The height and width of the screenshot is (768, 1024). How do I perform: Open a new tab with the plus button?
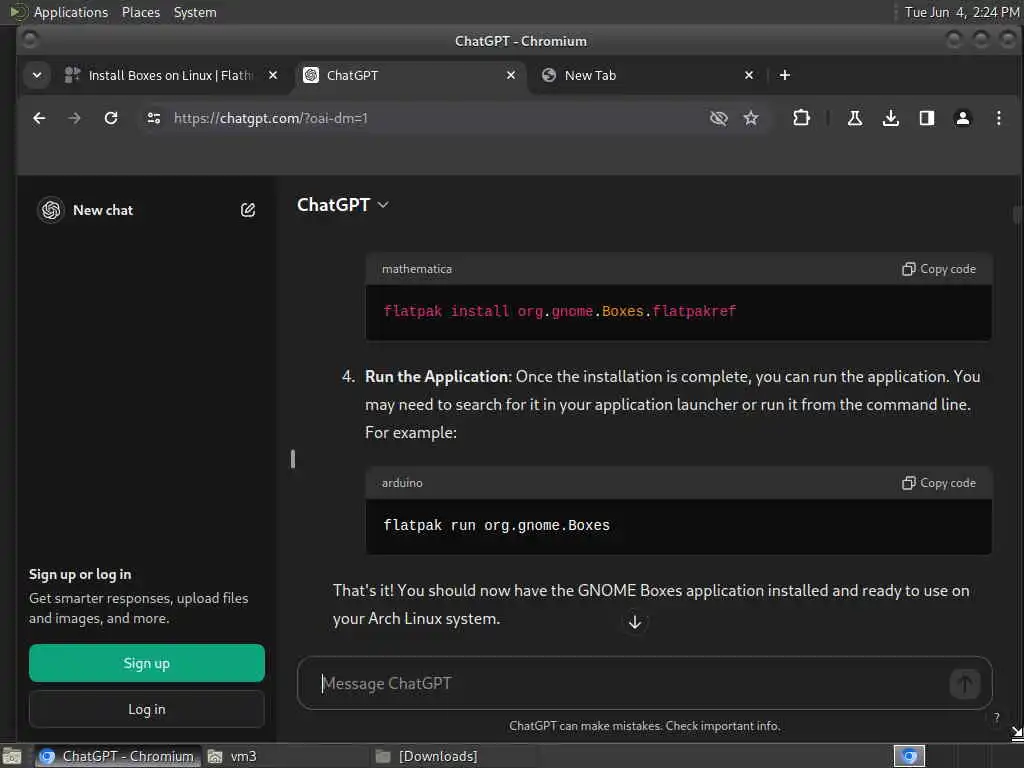tap(785, 75)
